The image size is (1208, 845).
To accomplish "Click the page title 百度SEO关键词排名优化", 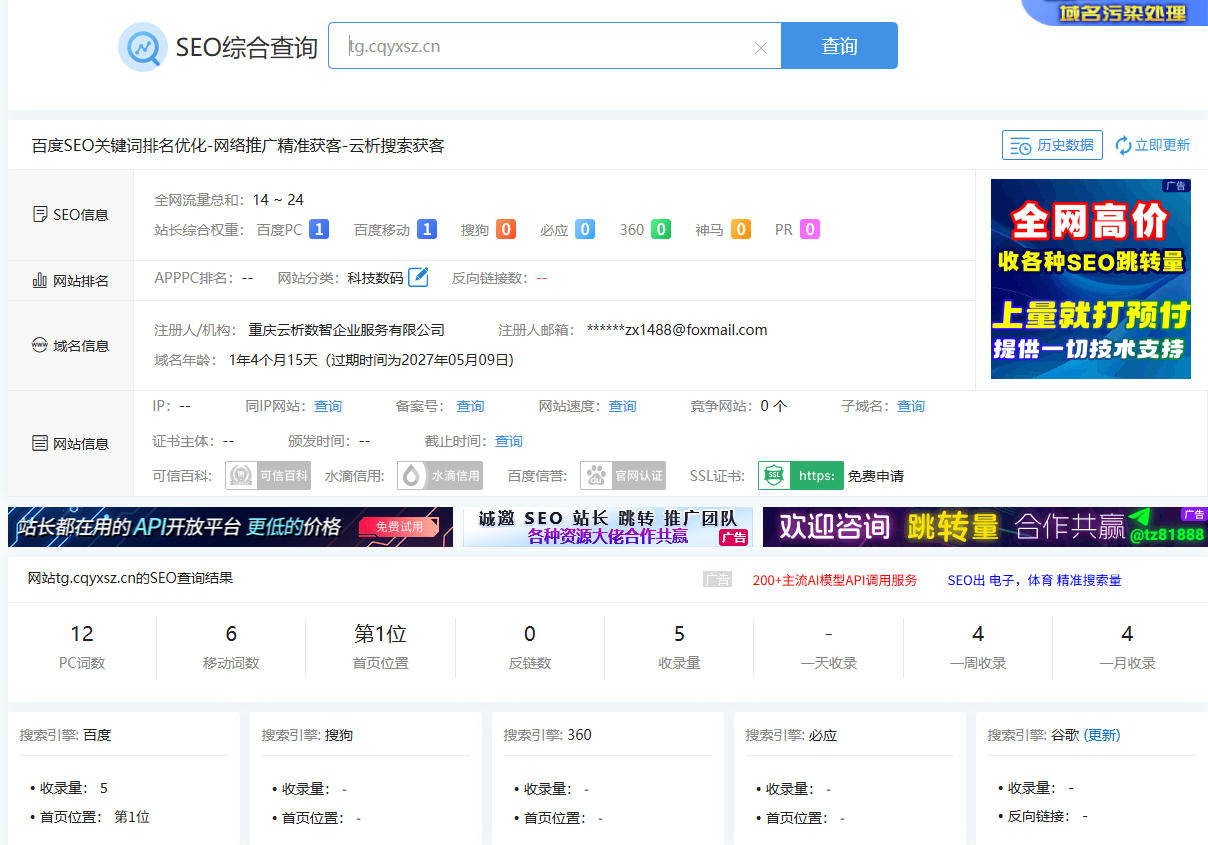I will click(x=238, y=146).
